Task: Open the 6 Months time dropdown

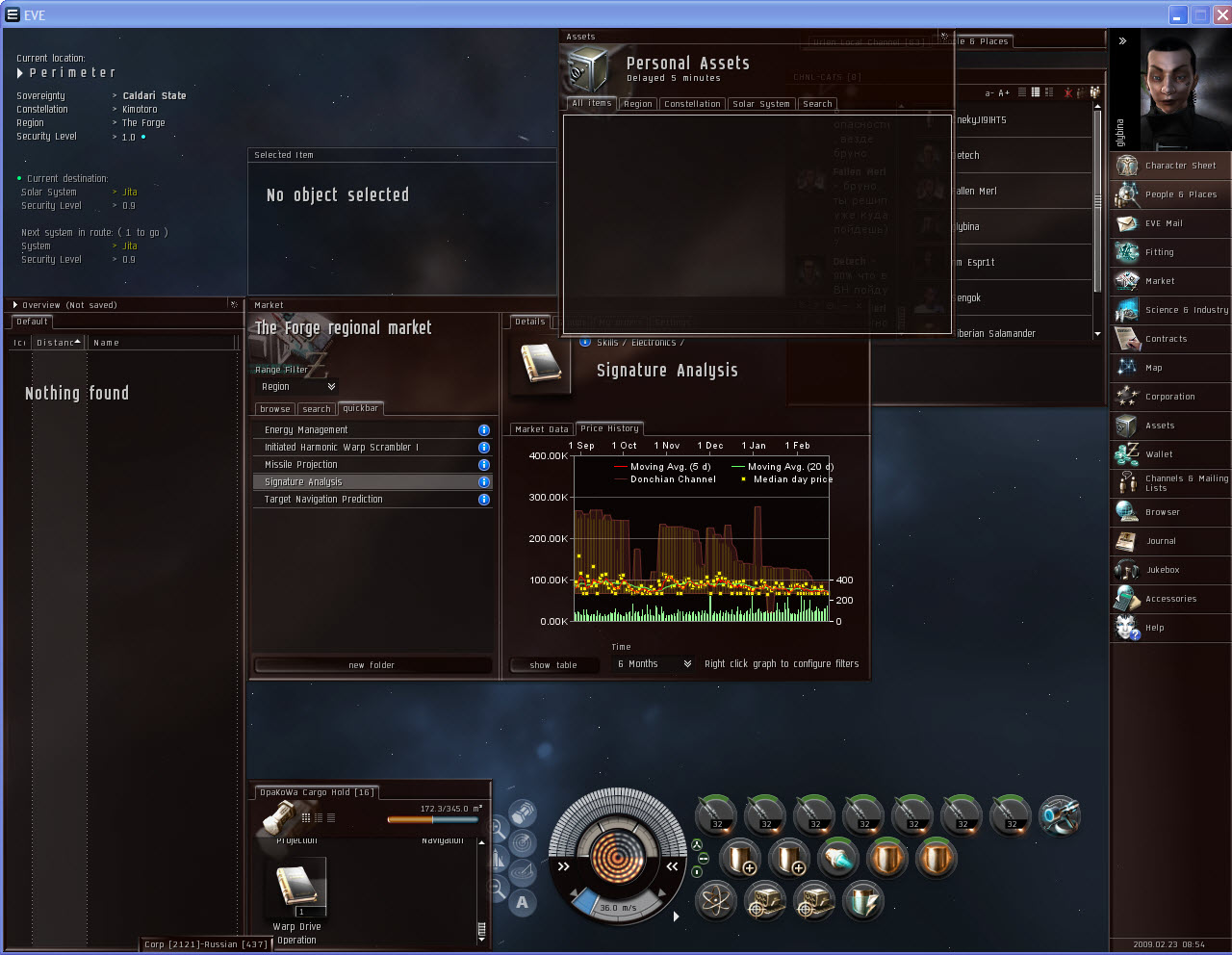Action: pyautogui.click(x=654, y=664)
